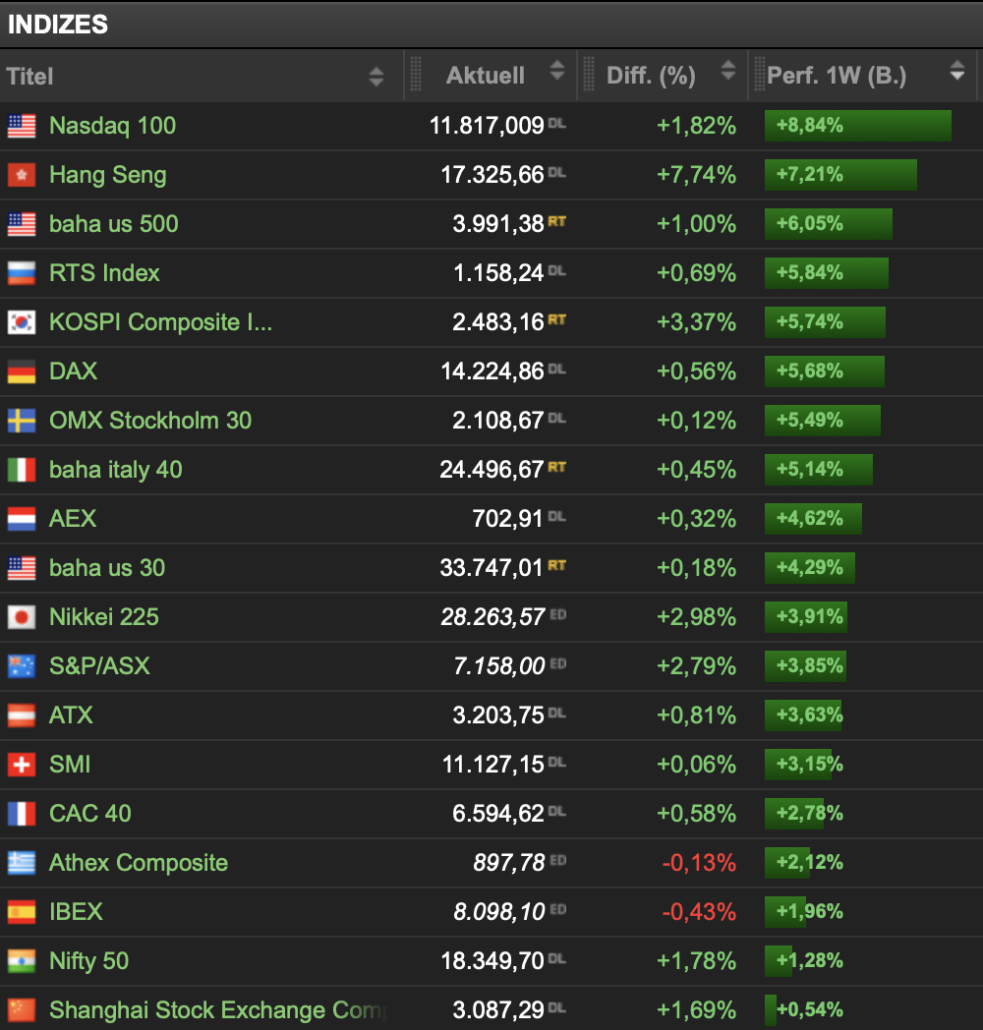Click the Austrian flag beside ATX
Image resolution: width=983 pixels, height=1030 pixels.
point(22,715)
